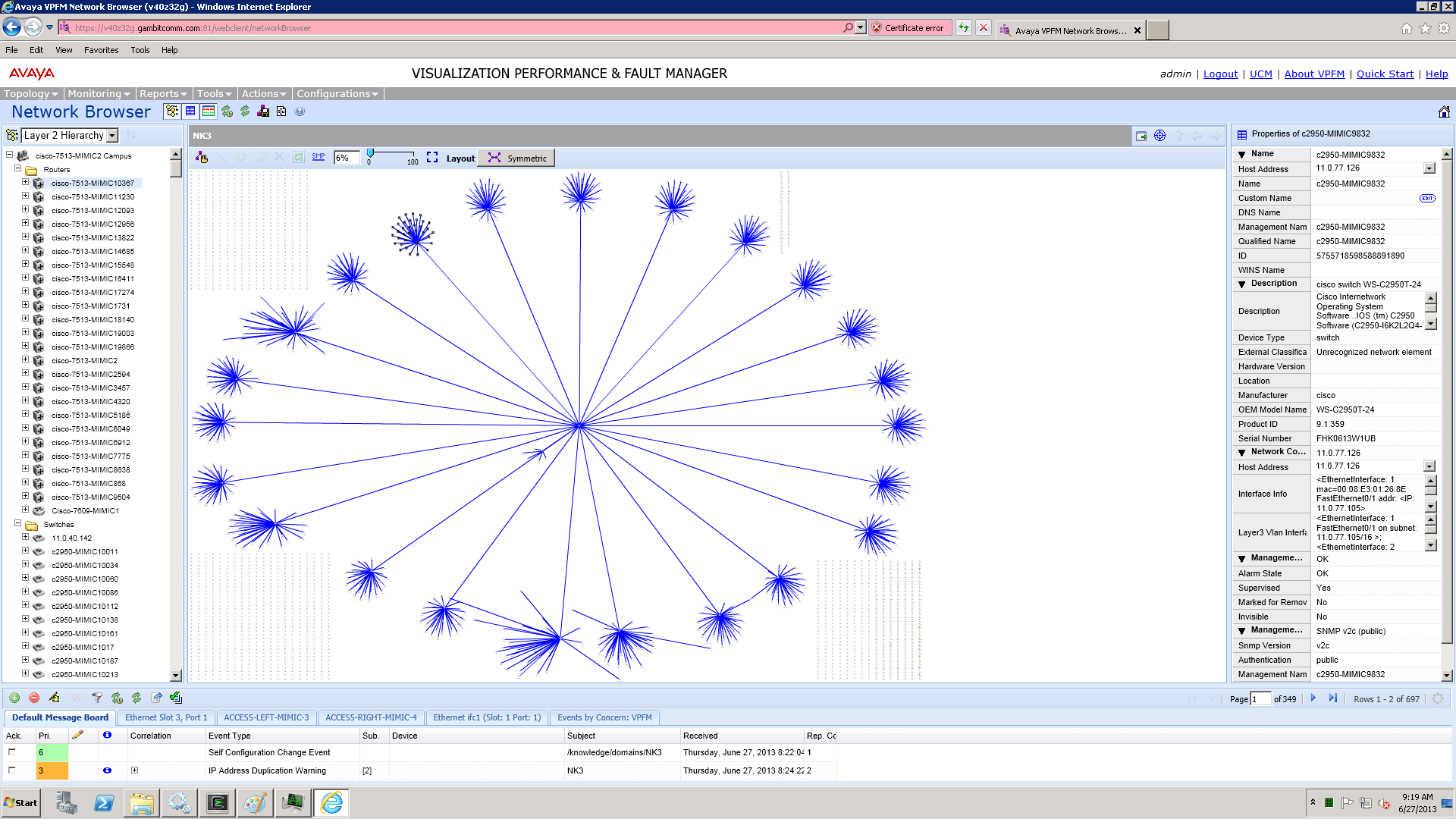Click the green add event icon
This screenshot has height=819, width=1456.
coord(14,698)
